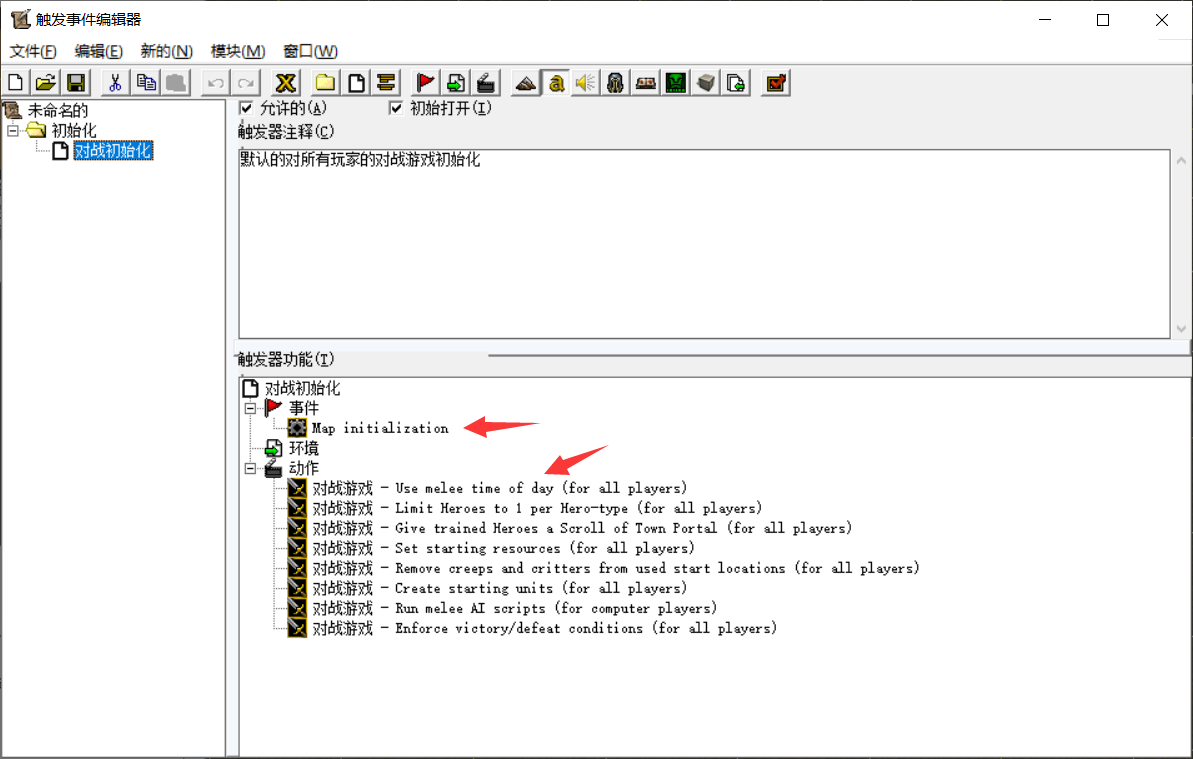Collapse the 初始化 folder in trigger tree
The width and height of the screenshot is (1193, 759).
12,131
